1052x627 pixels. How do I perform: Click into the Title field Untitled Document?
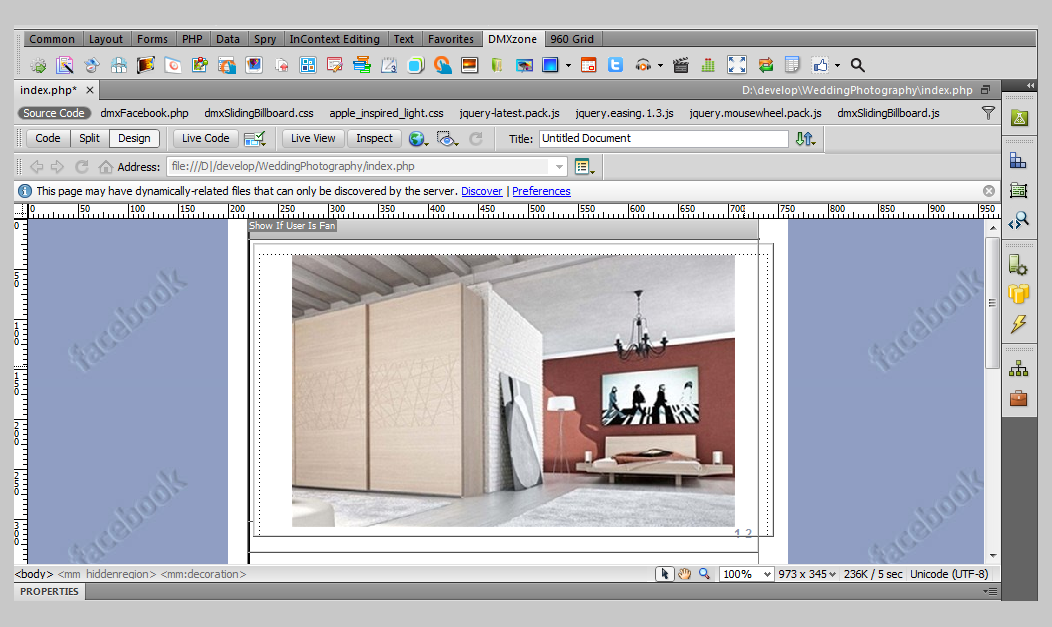click(664, 138)
